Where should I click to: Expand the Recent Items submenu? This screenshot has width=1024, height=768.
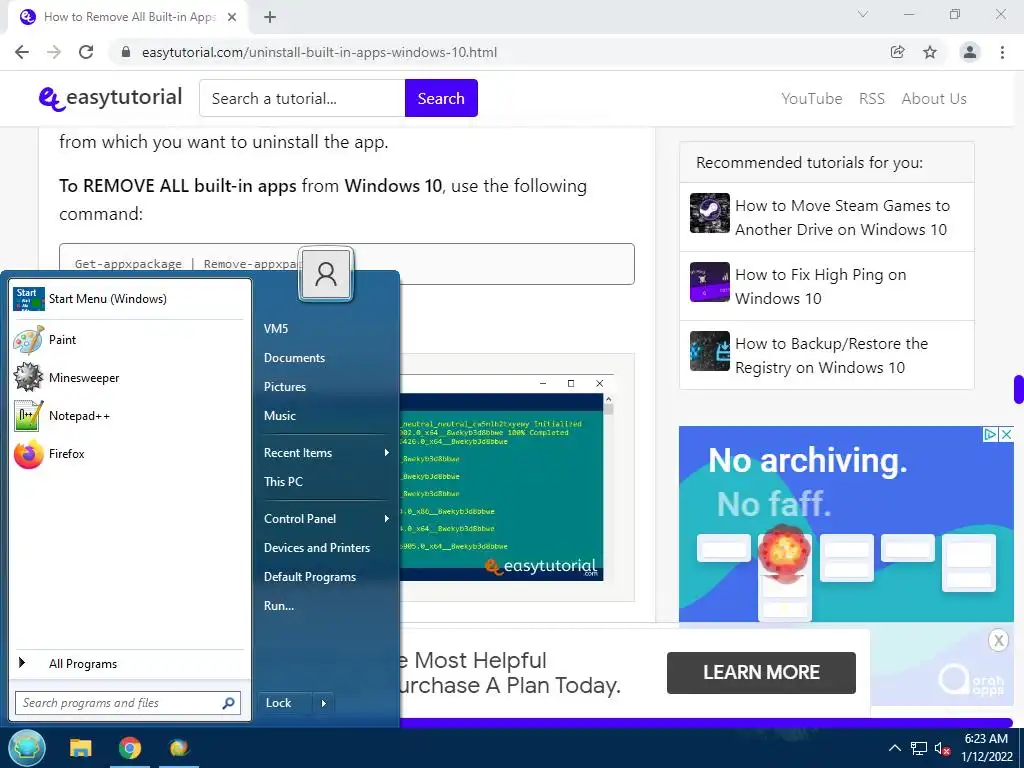coord(326,453)
